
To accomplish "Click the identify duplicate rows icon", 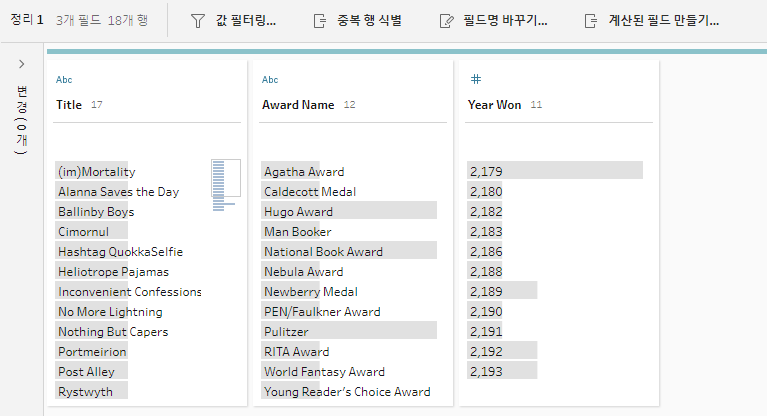I will pyautogui.click(x=319, y=21).
